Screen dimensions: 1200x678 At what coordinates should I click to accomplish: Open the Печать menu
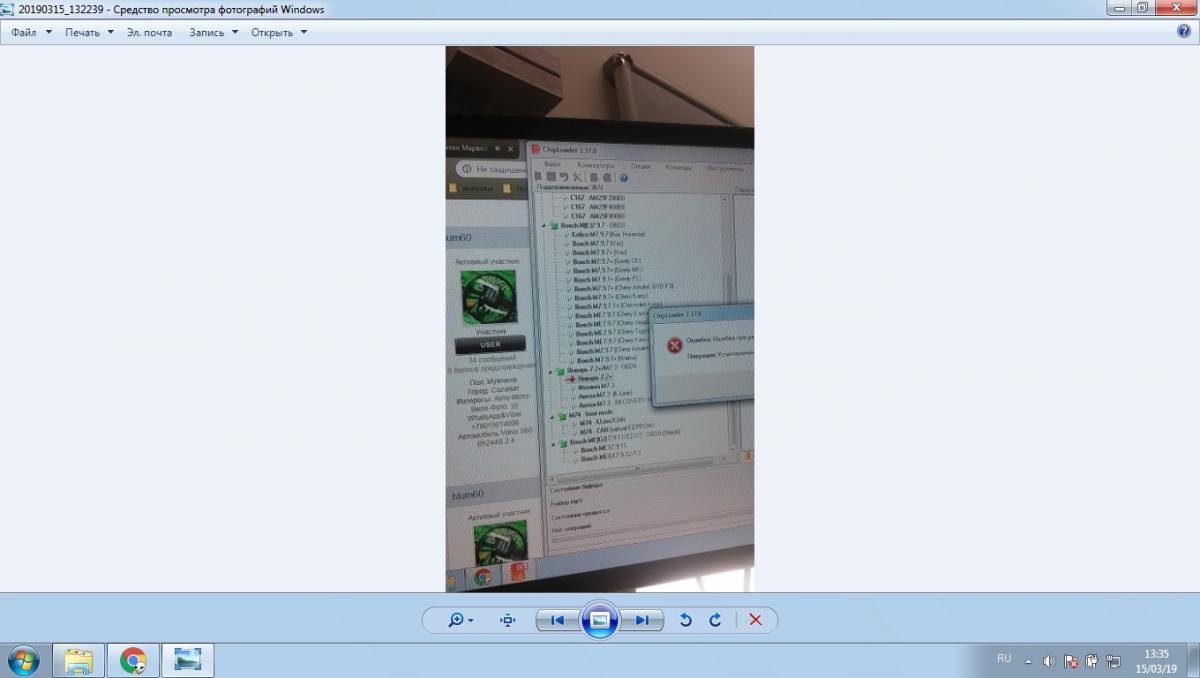click(89, 32)
